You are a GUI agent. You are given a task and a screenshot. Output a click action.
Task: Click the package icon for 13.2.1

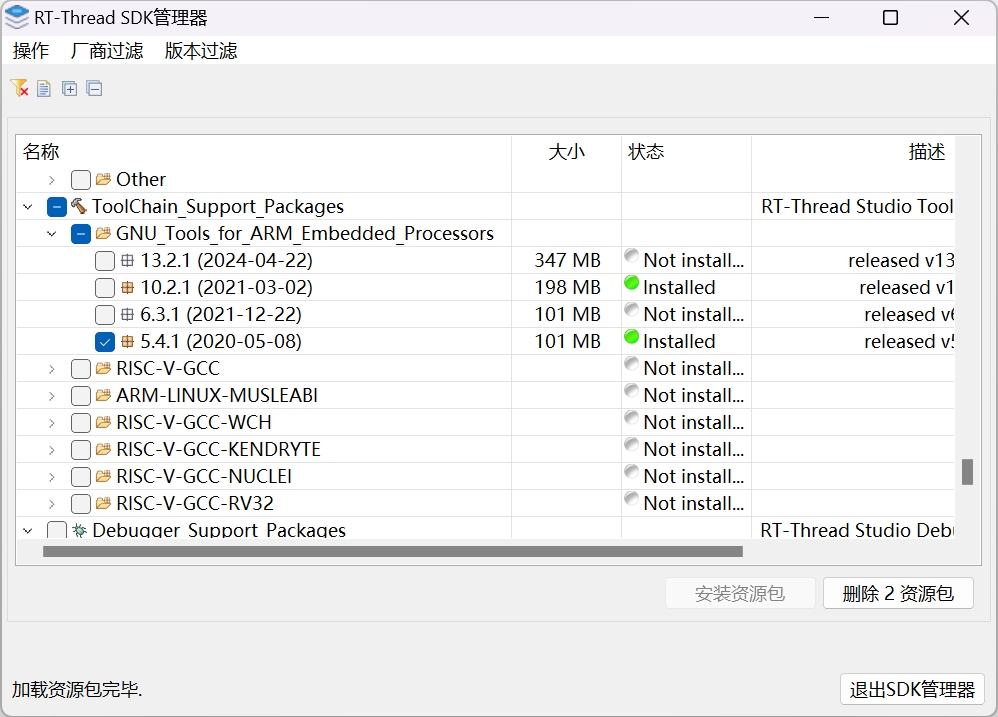pyautogui.click(x=127, y=260)
